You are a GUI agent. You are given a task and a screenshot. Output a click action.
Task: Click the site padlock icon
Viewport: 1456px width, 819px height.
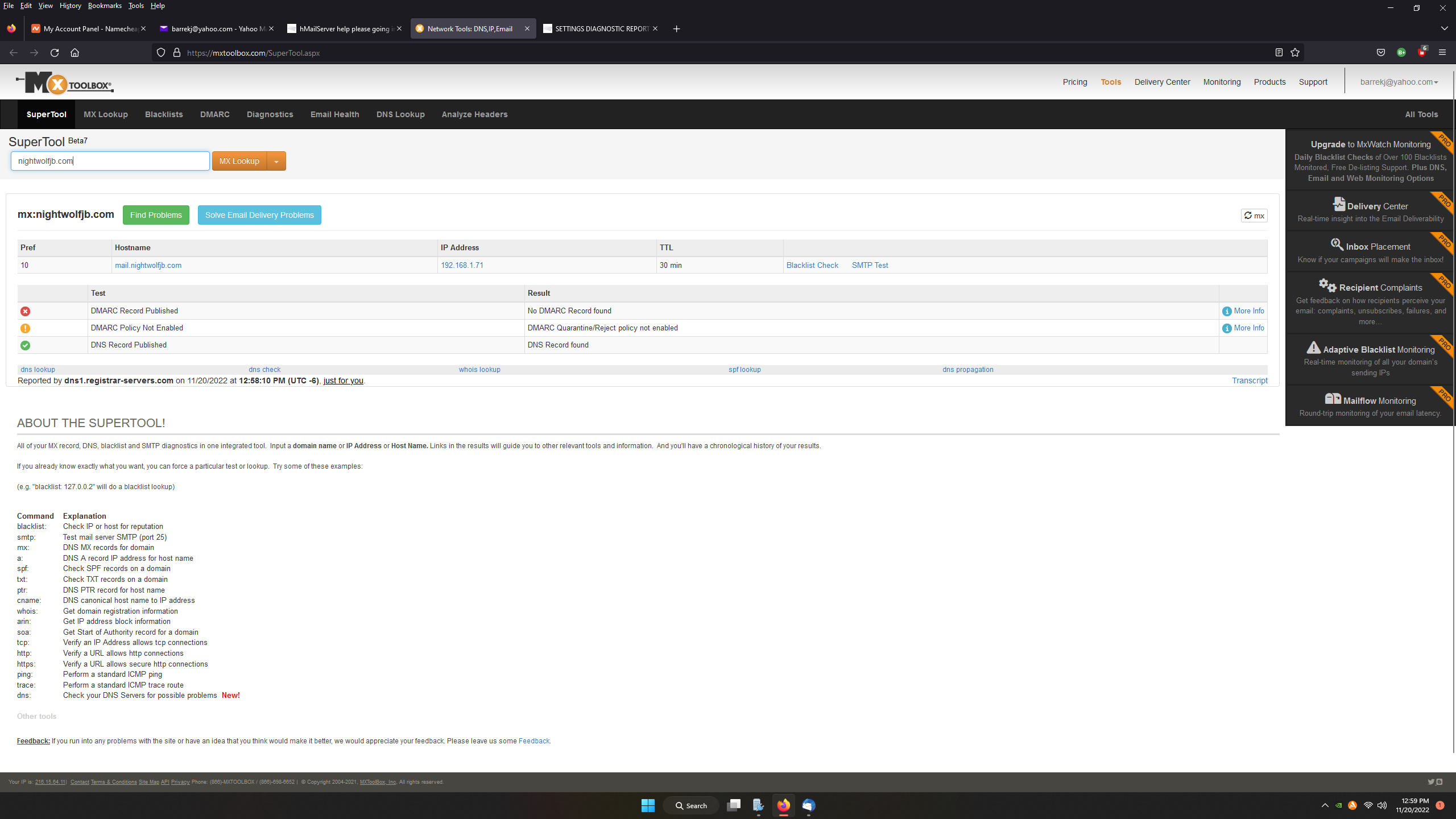[x=177, y=52]
